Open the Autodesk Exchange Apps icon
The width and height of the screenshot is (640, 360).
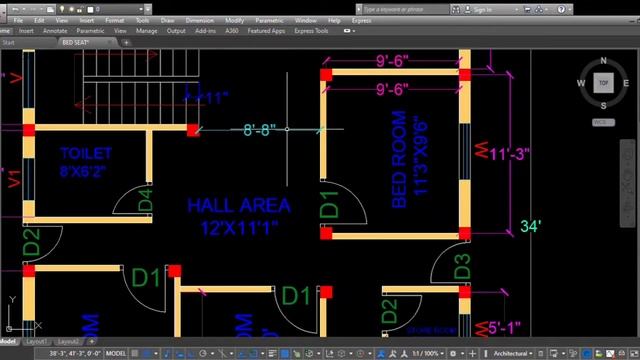527,9
